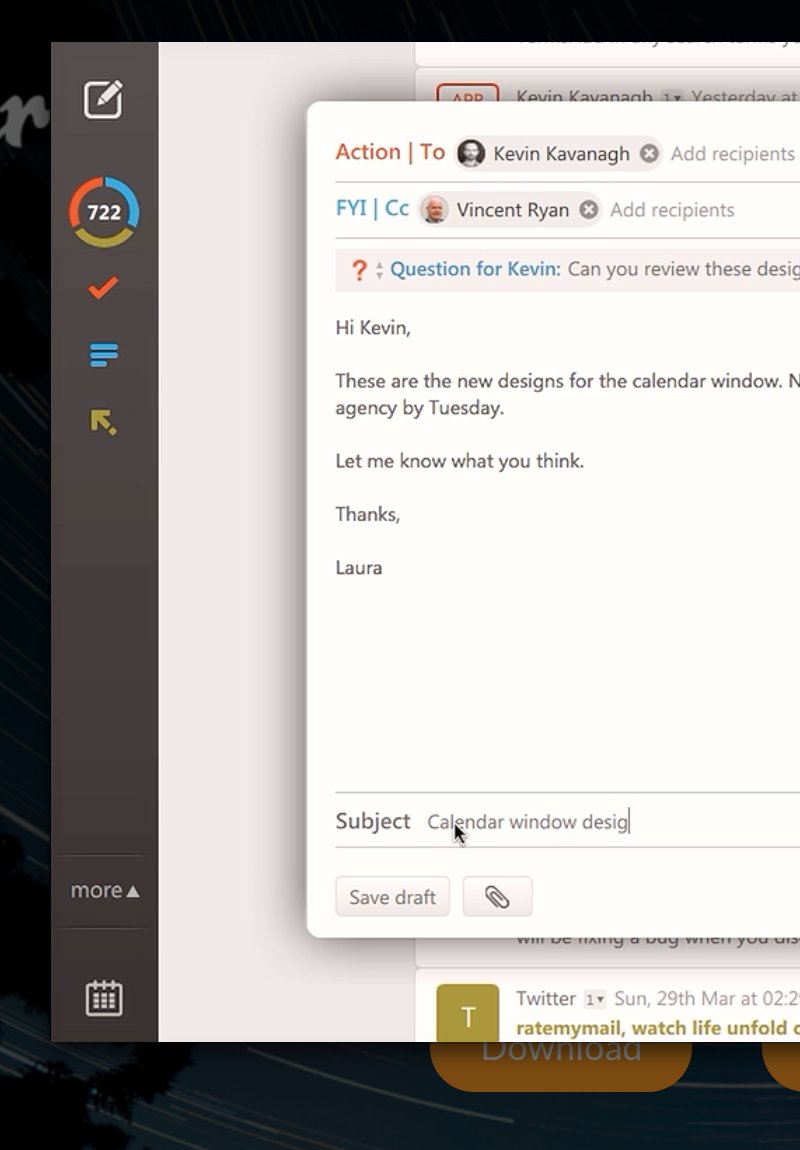Select the Vincent Ryan recipient chip
800x1150 pixels.
(x=510, y=210)
